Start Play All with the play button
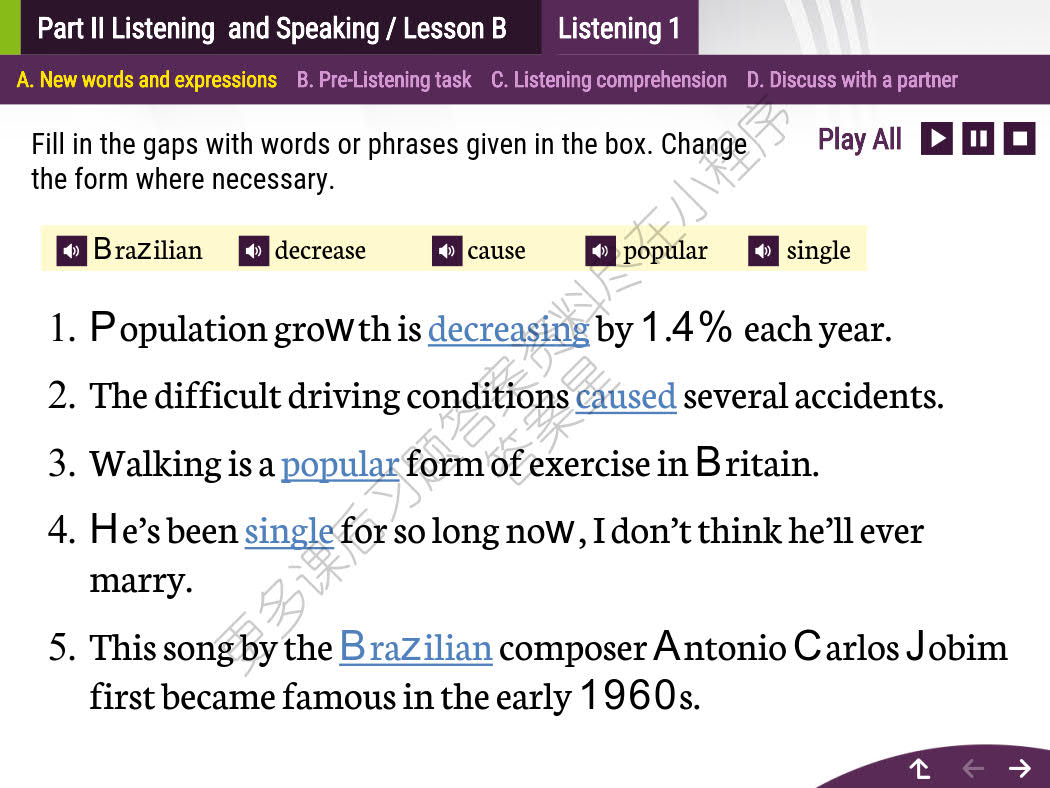The image size is (1050, 788). [937, 139]
